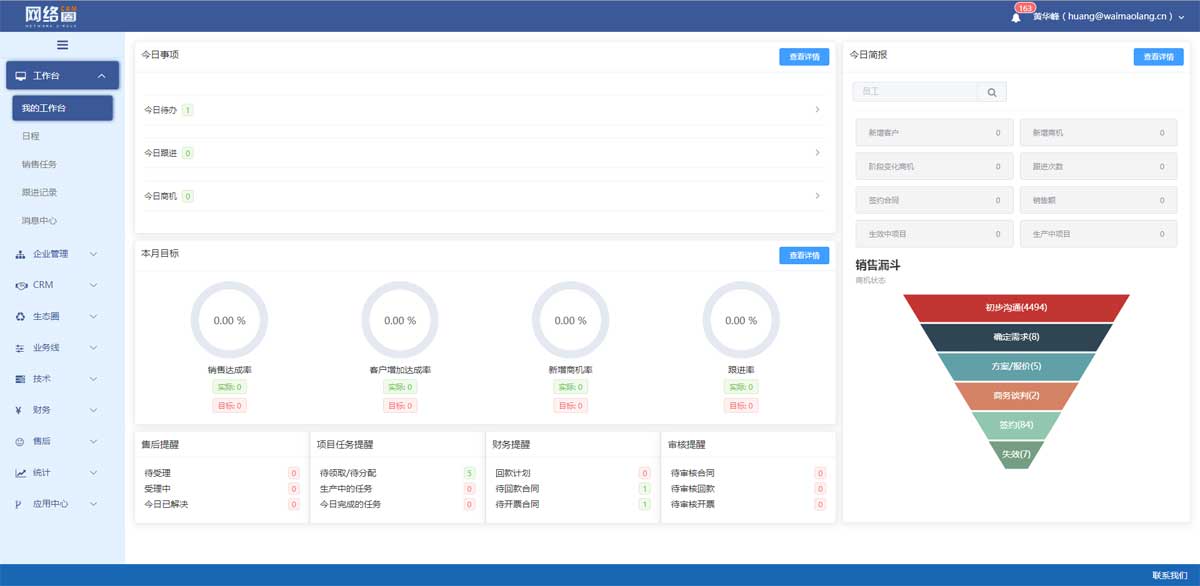The image size is (1200, 586).
Task: Open the notification bell with 163 badge
Action: coord(1017,16)
